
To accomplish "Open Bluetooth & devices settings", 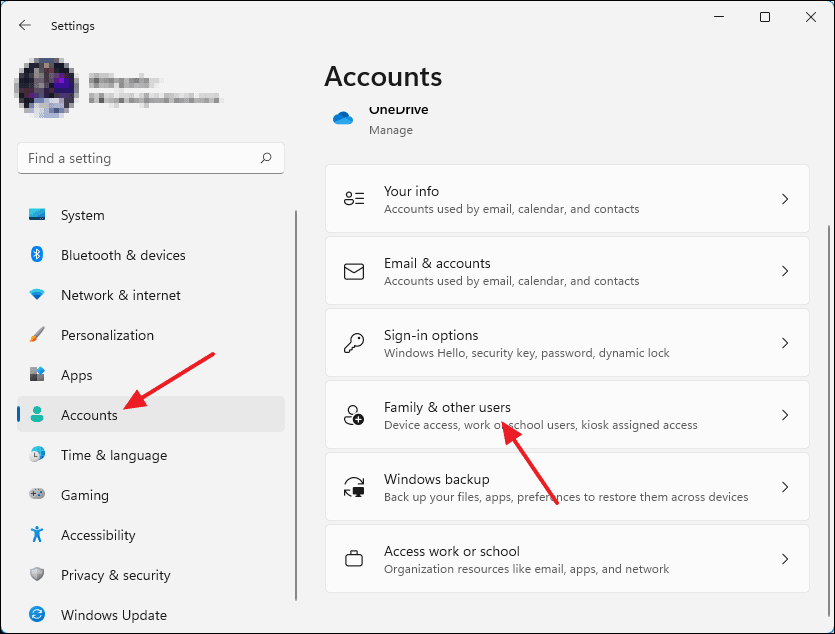I will tap(151, 255).
